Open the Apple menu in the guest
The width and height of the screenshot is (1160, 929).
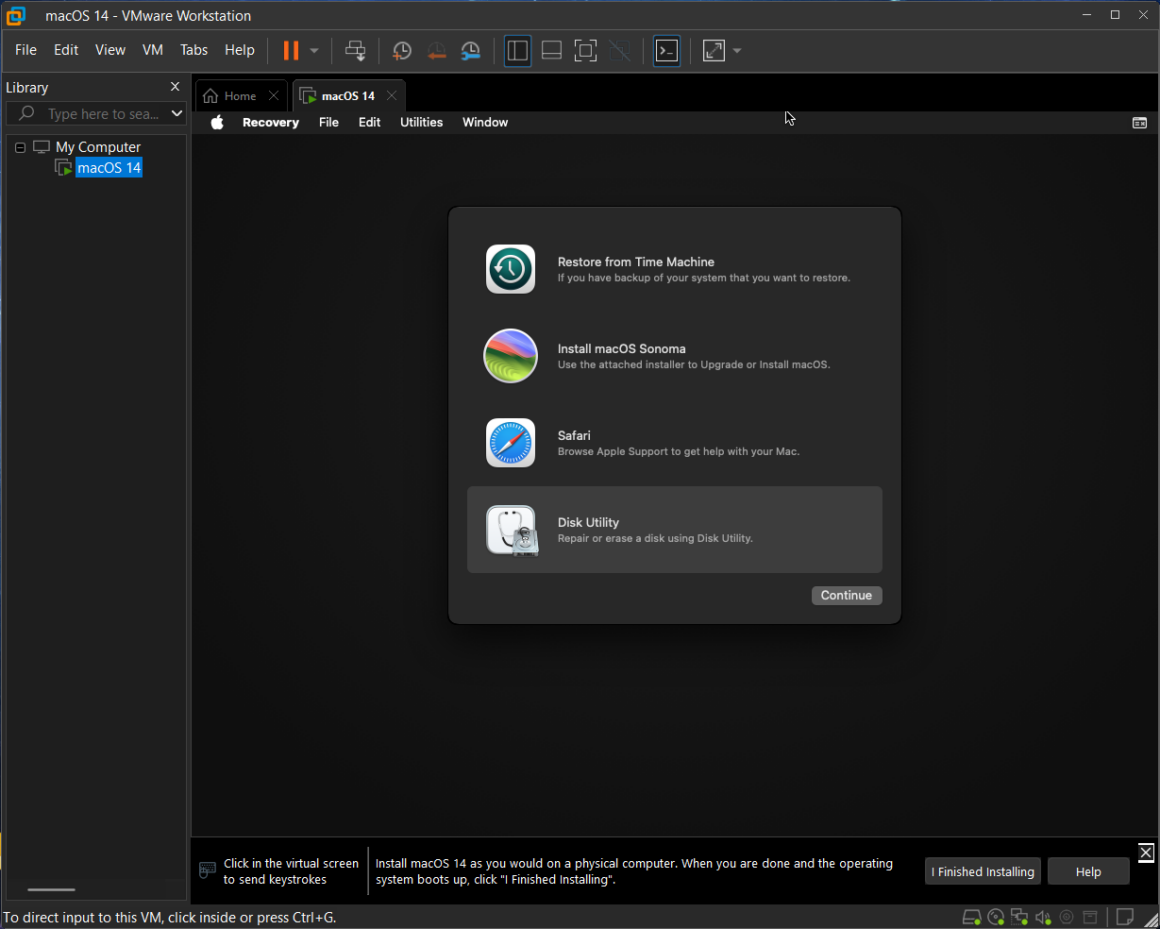[x=217, y=123]
